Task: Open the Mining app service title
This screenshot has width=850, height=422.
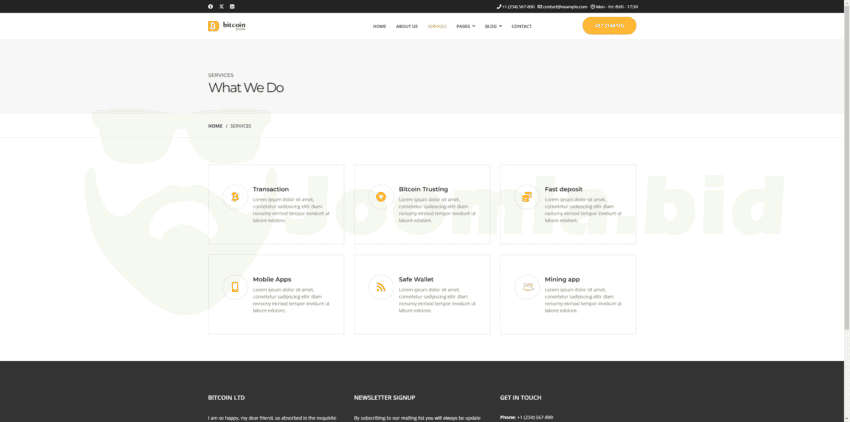Action: (x=562, y=279)
